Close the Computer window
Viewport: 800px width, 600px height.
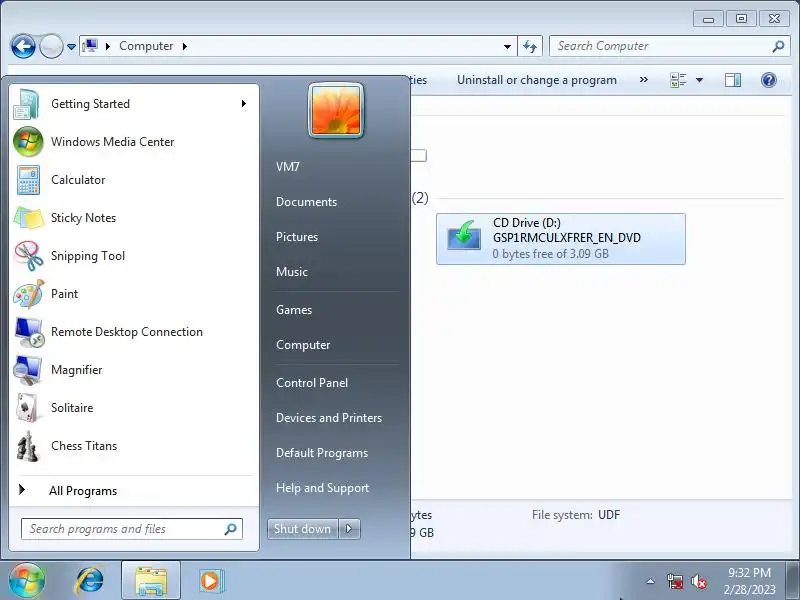pos(774,19)
